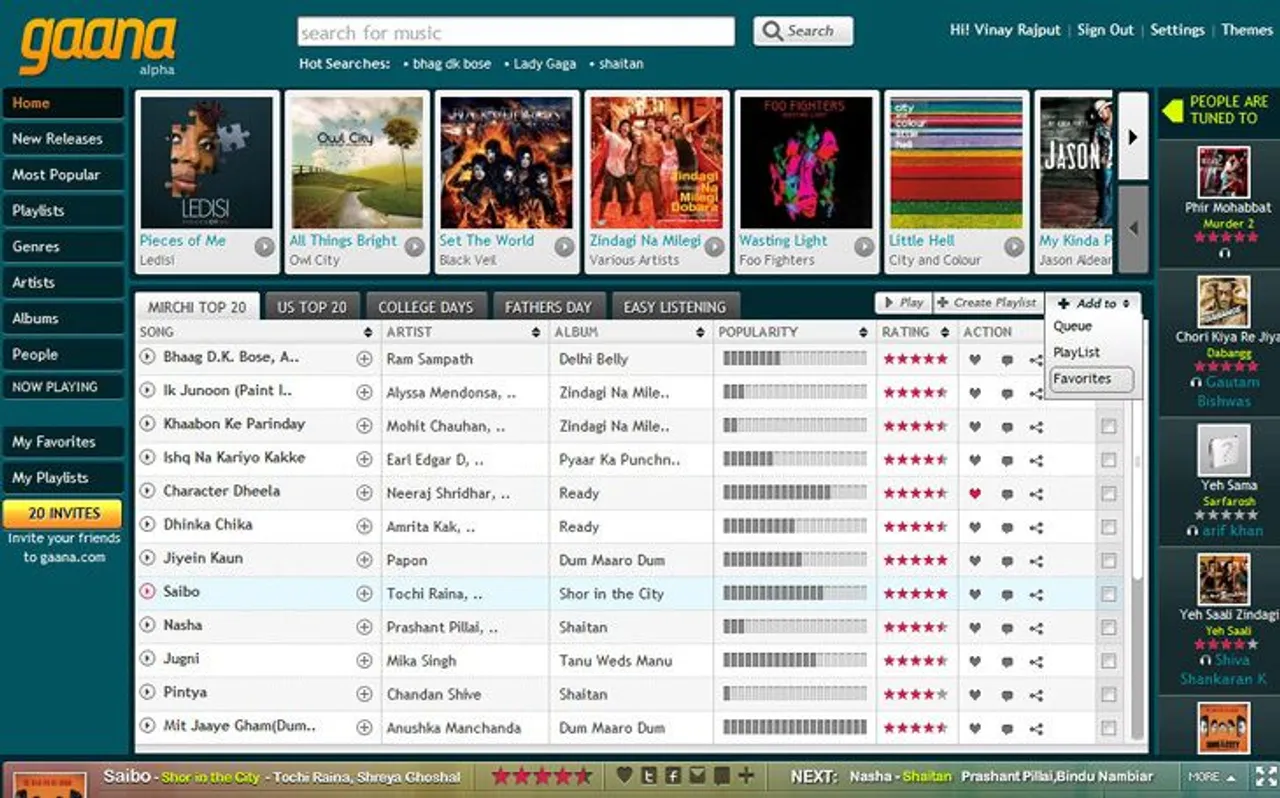
Task: Play the song Bhaag D.K. Bose
Action: [148, 357]
